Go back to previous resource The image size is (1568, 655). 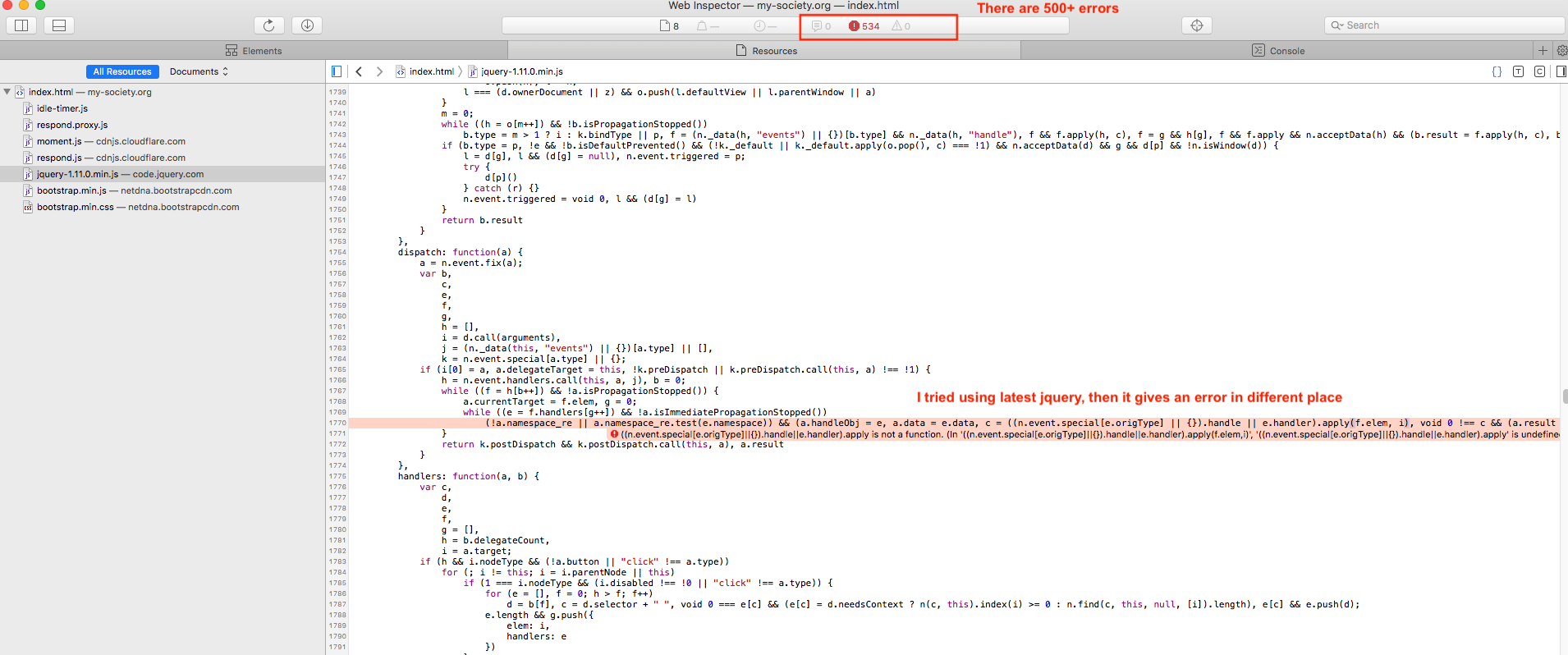pyautogui.click(x=359, y=71)
